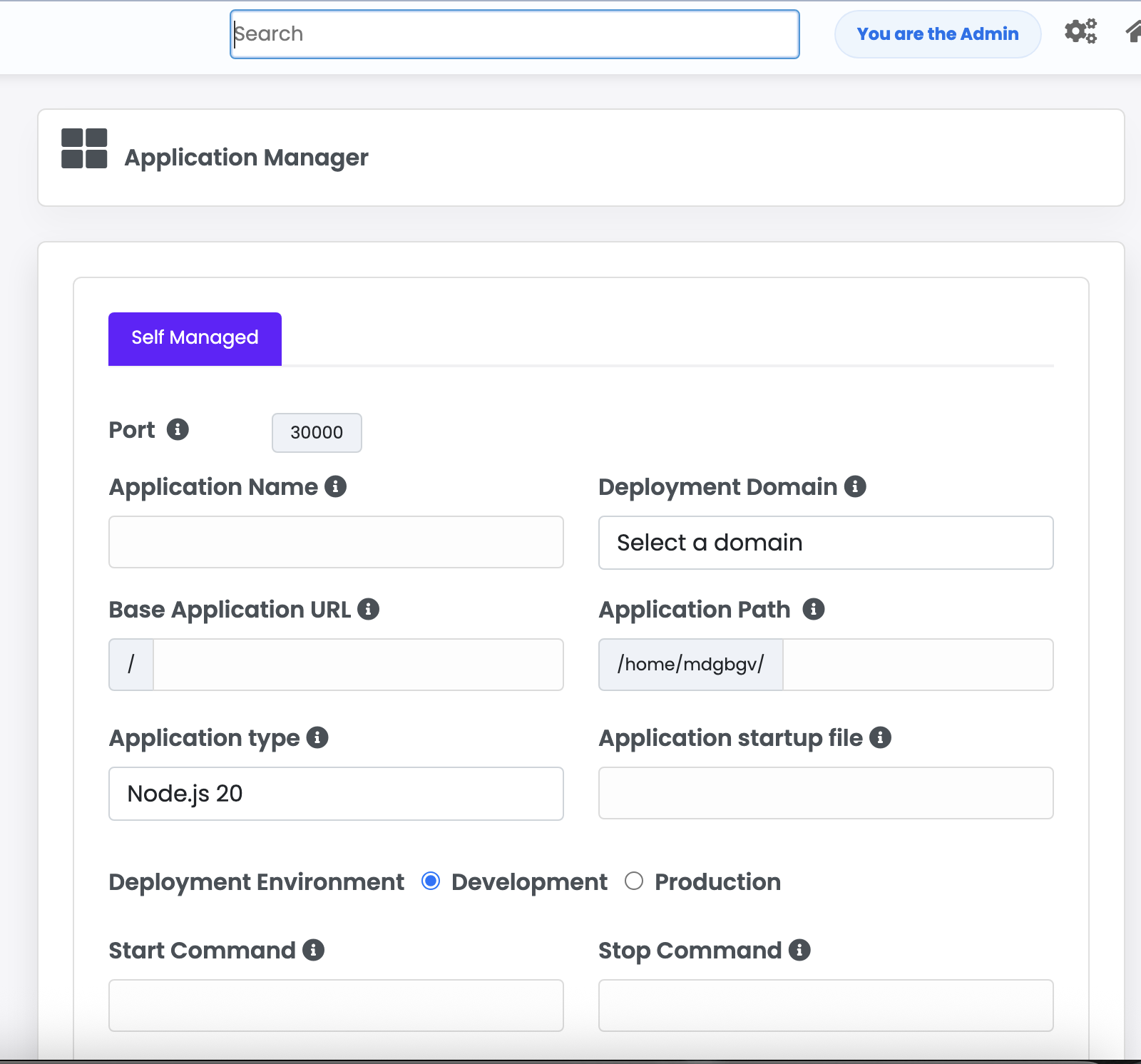Click the info icon next to Port
The image size is (1141, 1064).
[x=178, y=429]
